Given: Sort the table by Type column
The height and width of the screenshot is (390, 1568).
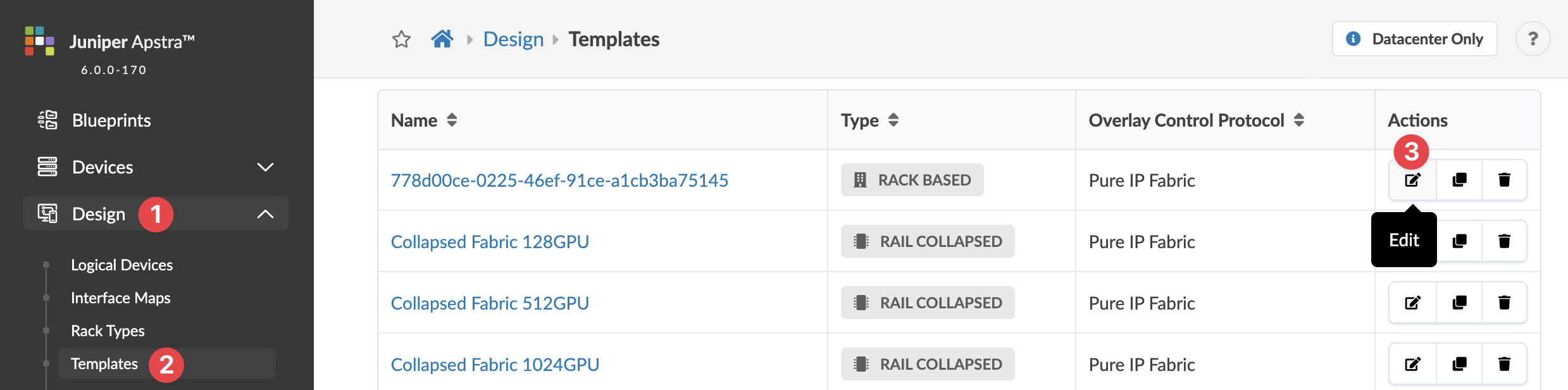Looking at the screenshot, I should (893, 120).
